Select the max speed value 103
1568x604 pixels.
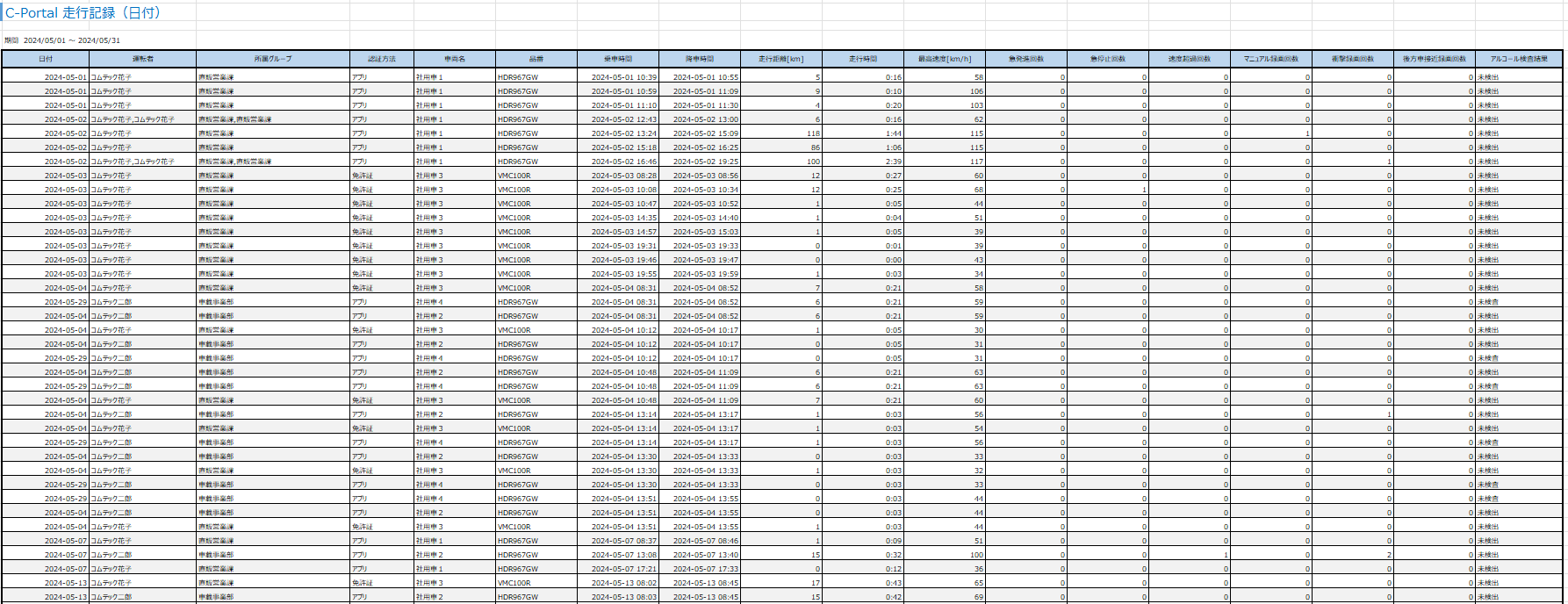point(976,105)
